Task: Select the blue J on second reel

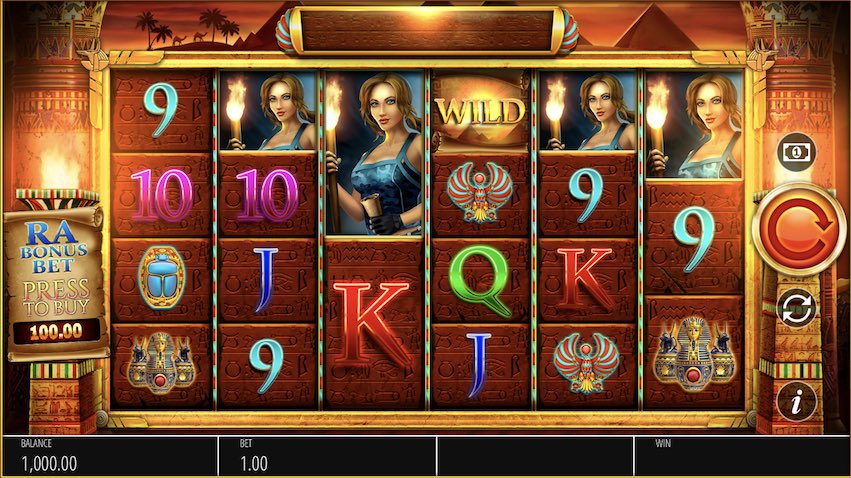Action: click(265, 280)
